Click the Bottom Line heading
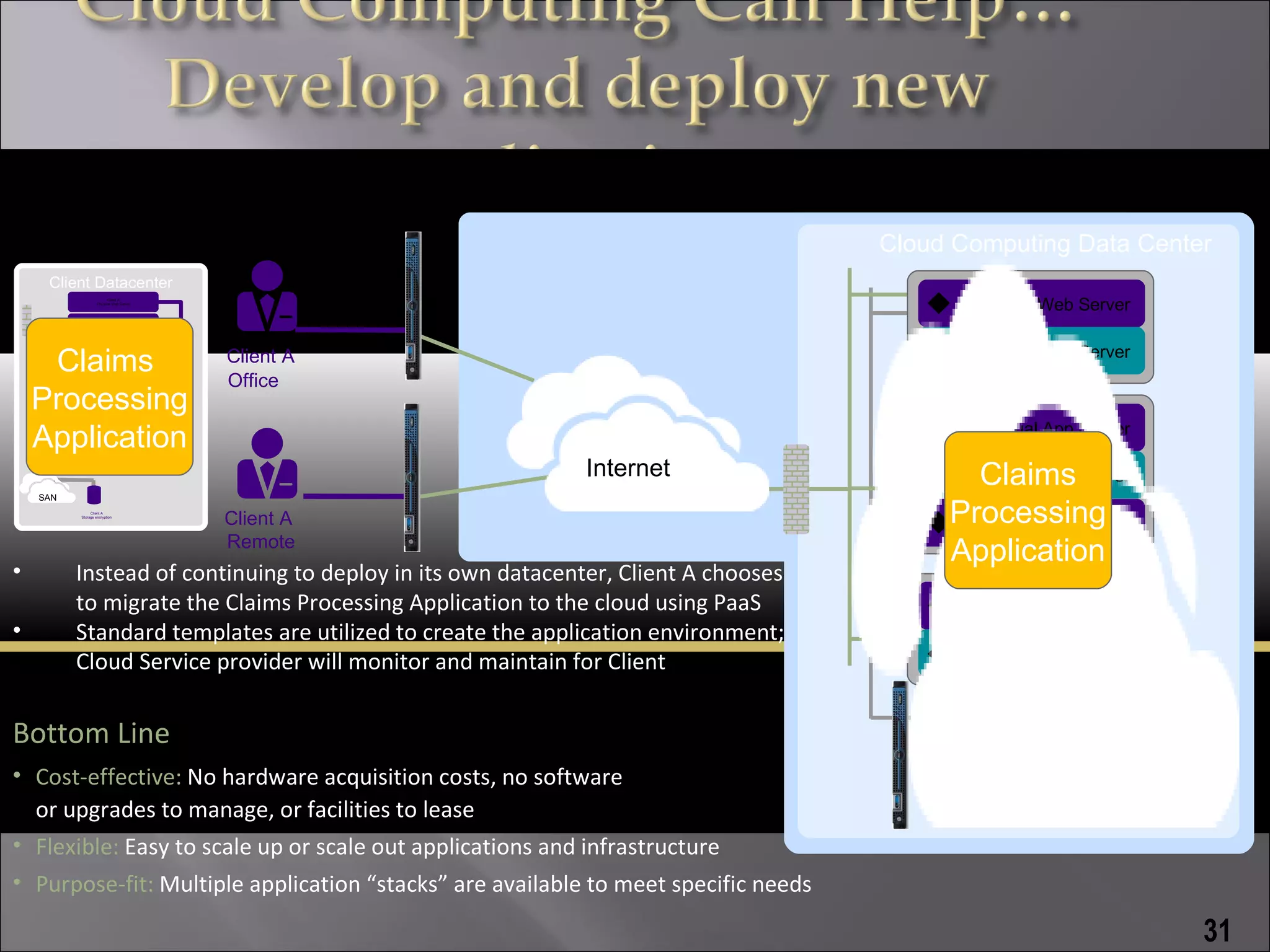 point(91,733)
